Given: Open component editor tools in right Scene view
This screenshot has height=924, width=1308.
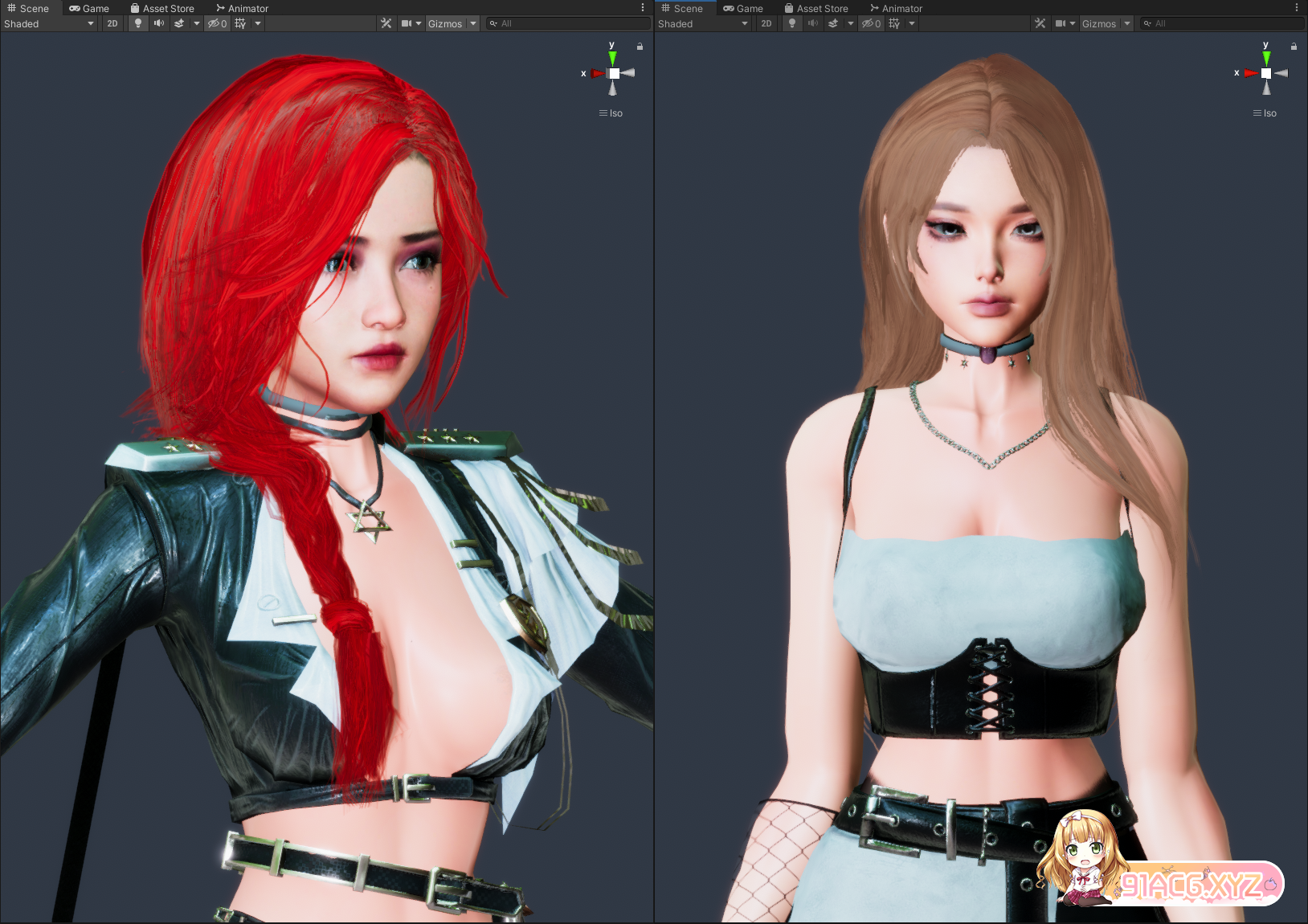Looking at the screenshot, I should tap(1040, 23).
